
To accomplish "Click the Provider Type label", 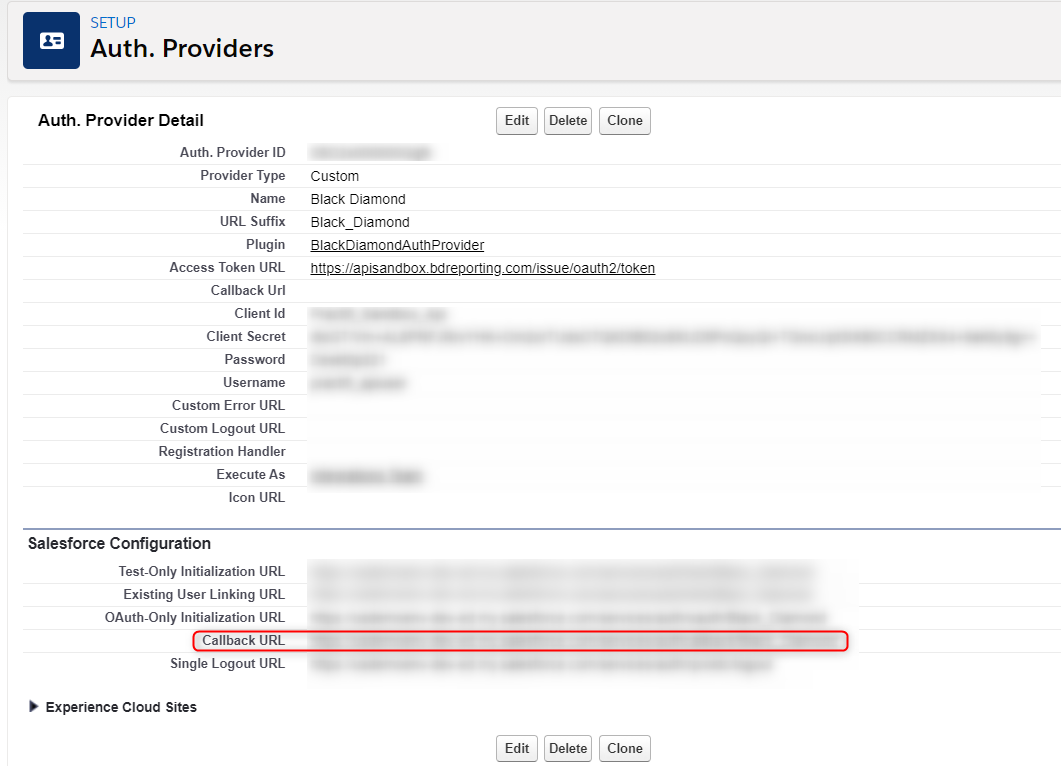I will point(242,175).
